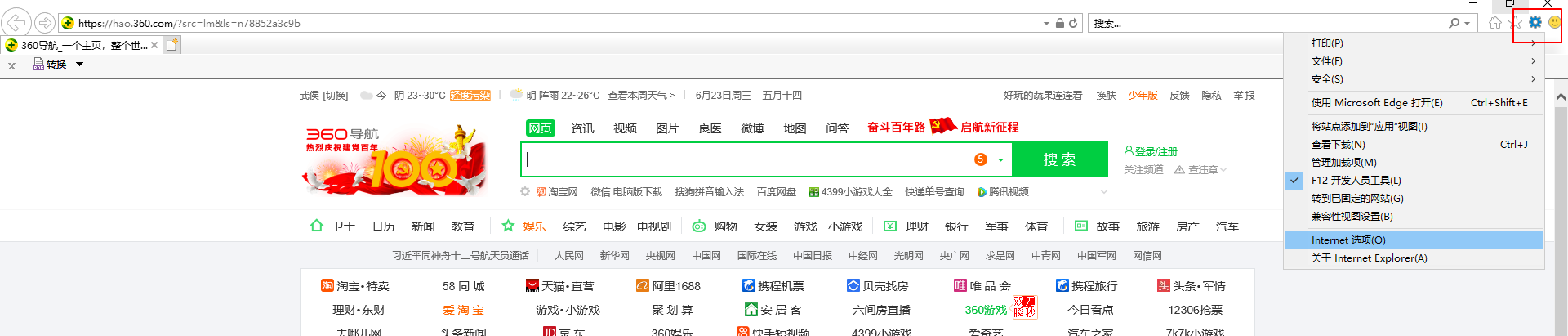1568x336 pixels.
Task: Click 理财 in the category bar
Action: (x=916, y=226)
